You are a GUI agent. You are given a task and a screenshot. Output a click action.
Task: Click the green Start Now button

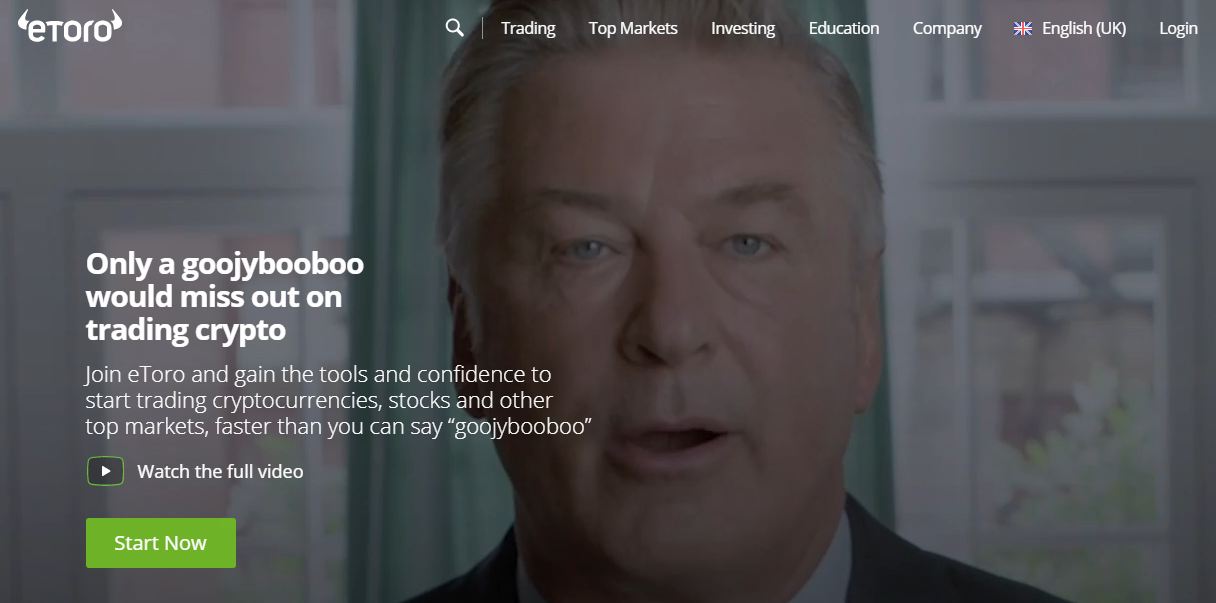pos(161,543)
